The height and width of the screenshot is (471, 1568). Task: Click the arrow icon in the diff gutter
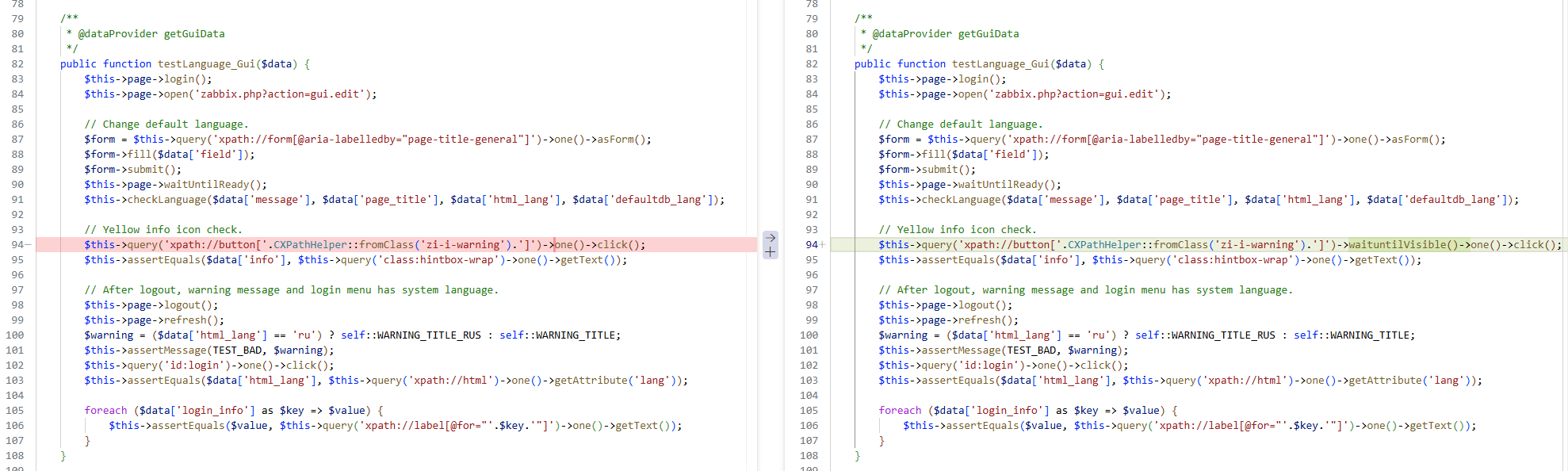coord(770,238)
